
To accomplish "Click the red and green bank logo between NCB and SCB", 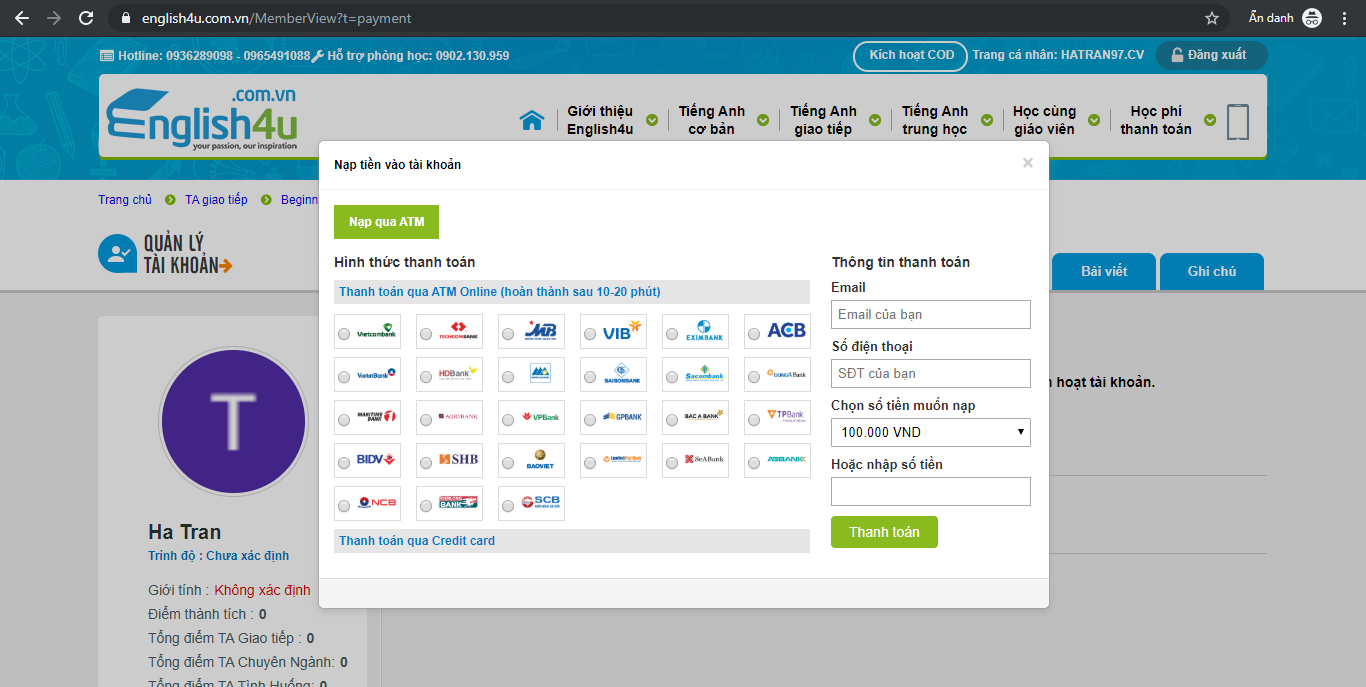I will [x=460, y=502].
